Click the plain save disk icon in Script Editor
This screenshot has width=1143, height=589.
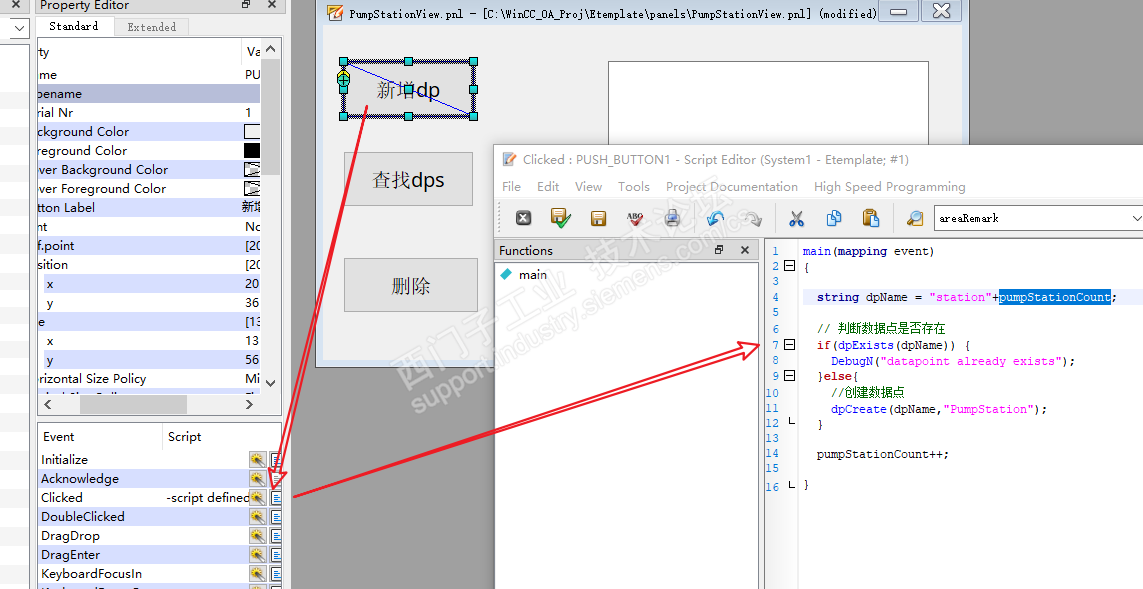click(598, 218)
